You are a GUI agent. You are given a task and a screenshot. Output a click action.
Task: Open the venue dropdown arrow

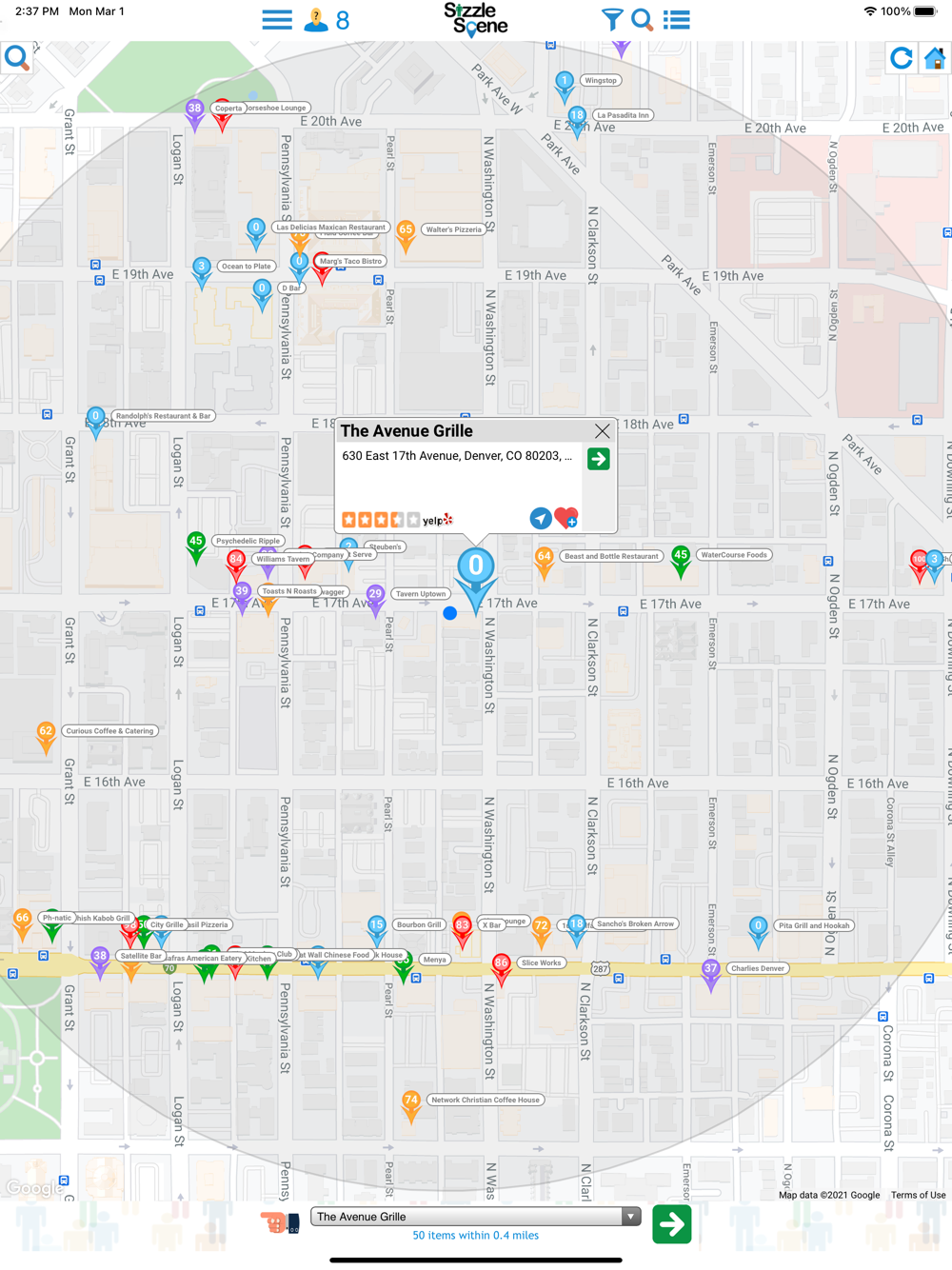(x=630, y=1217)
